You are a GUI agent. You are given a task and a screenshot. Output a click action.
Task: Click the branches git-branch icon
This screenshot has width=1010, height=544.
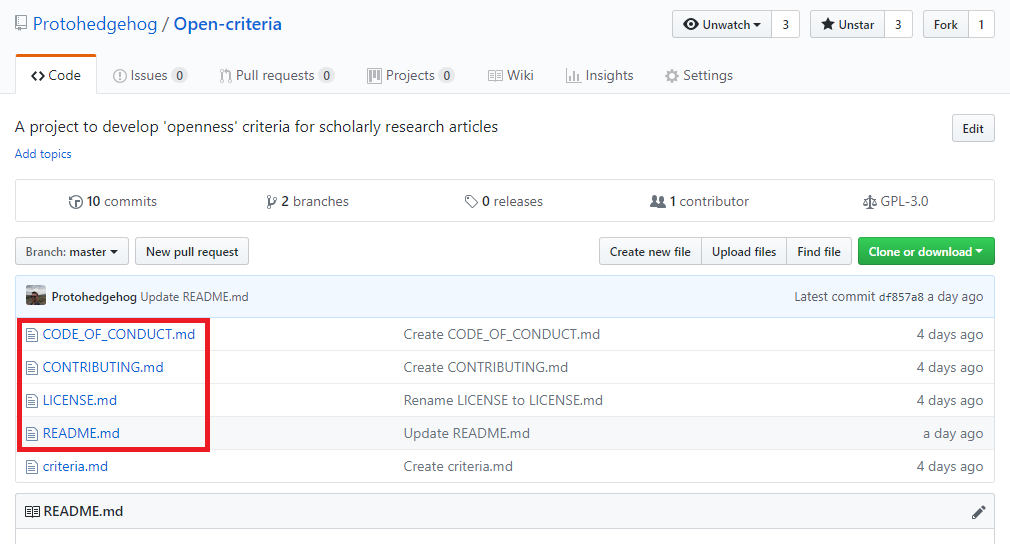pyautogui.click(x=271, y=202)
